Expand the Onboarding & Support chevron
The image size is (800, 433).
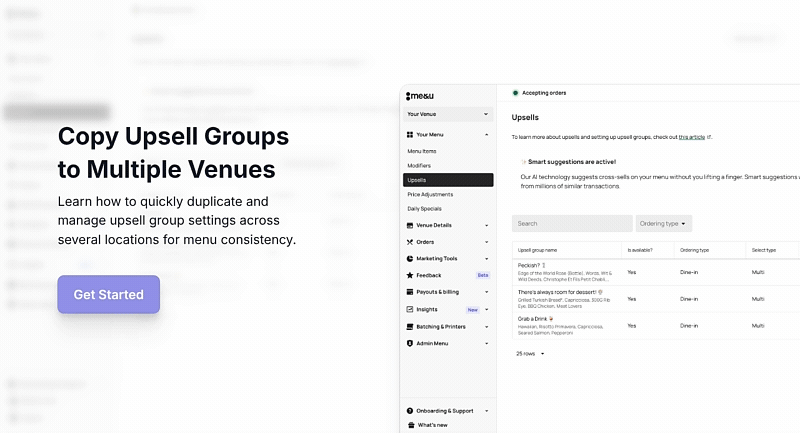pos(486,411)
